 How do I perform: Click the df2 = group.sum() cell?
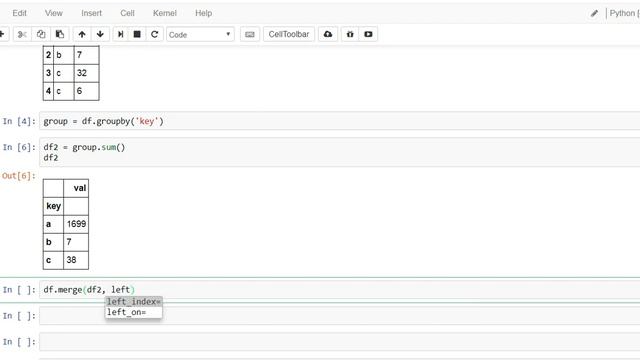(340, 152)
